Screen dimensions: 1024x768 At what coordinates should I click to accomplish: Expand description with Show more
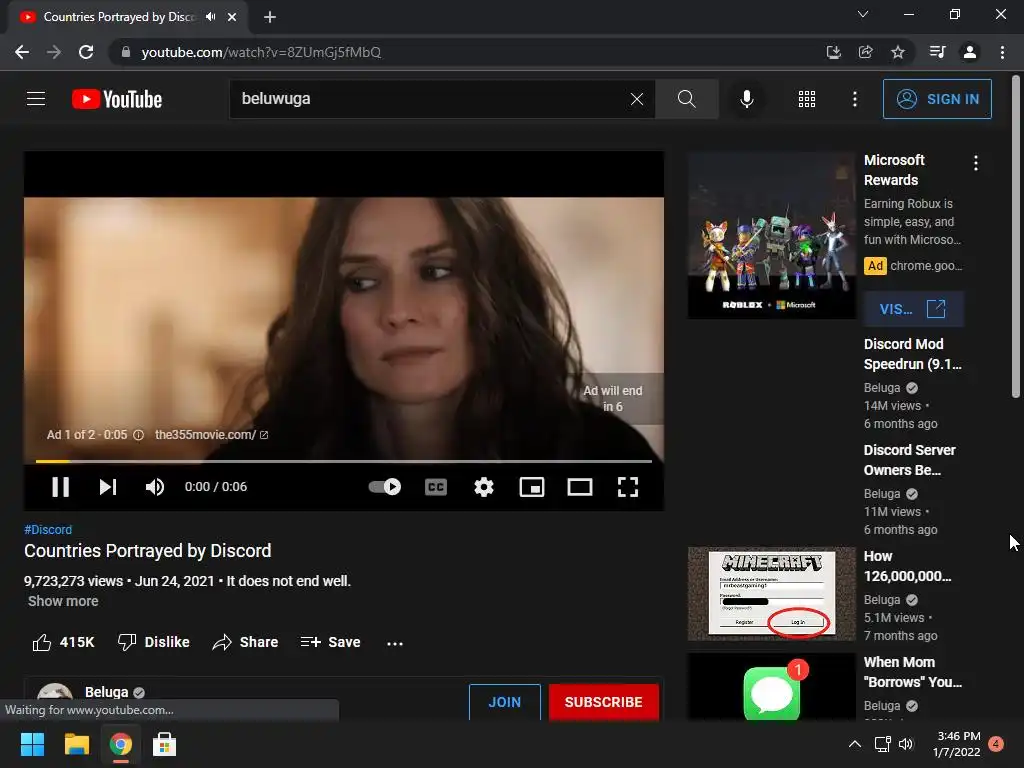pos(63,601)
